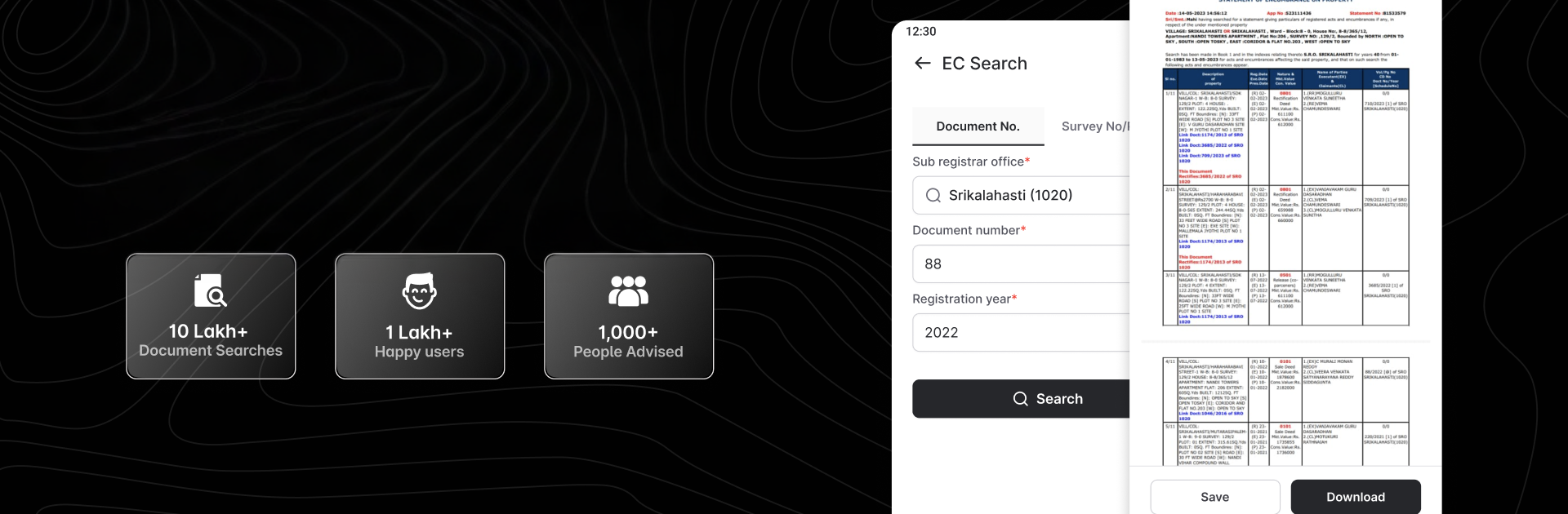Click the '1 Lakh+' Happy users text
This screenshot has width=1568, height=514.
click(419, 332)
